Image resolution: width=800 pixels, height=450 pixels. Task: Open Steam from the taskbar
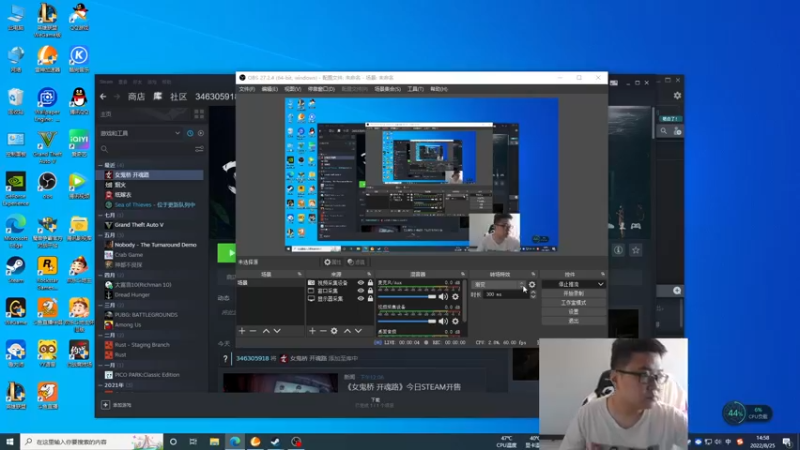click(275, 442)
